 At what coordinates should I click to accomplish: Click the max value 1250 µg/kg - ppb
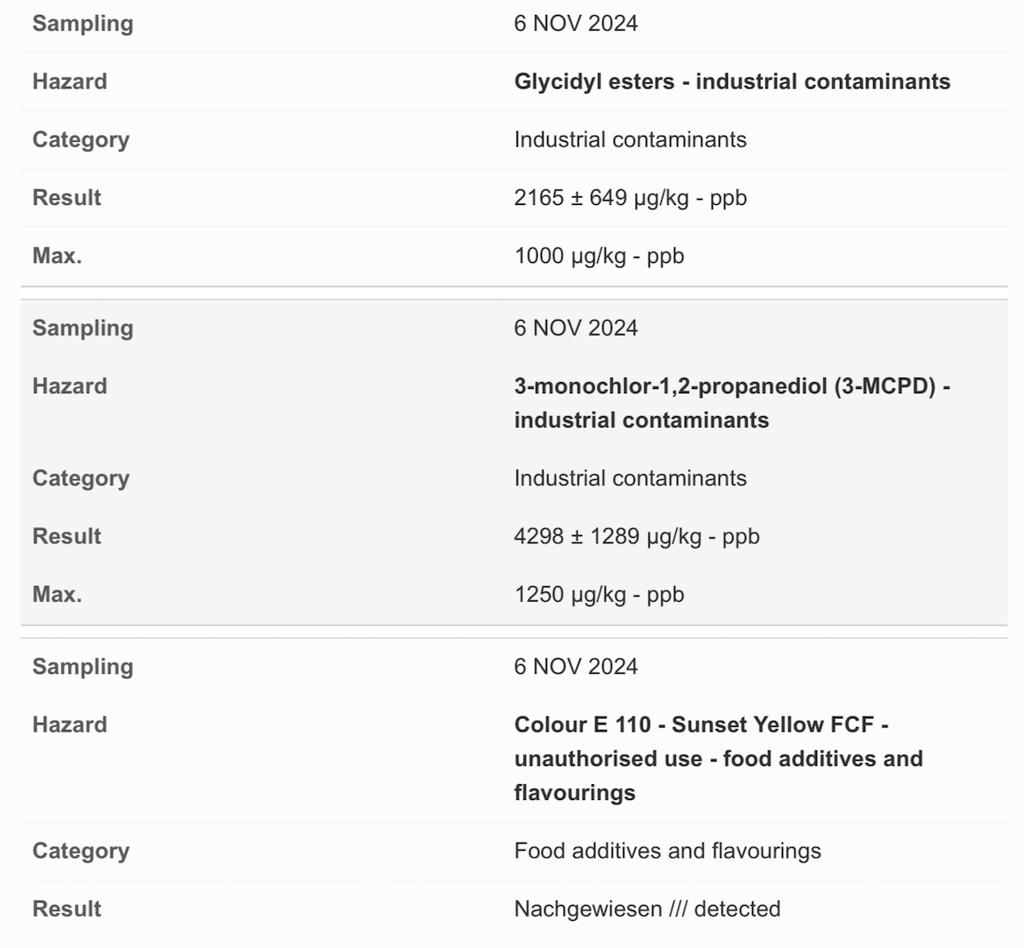coord(599,594)
